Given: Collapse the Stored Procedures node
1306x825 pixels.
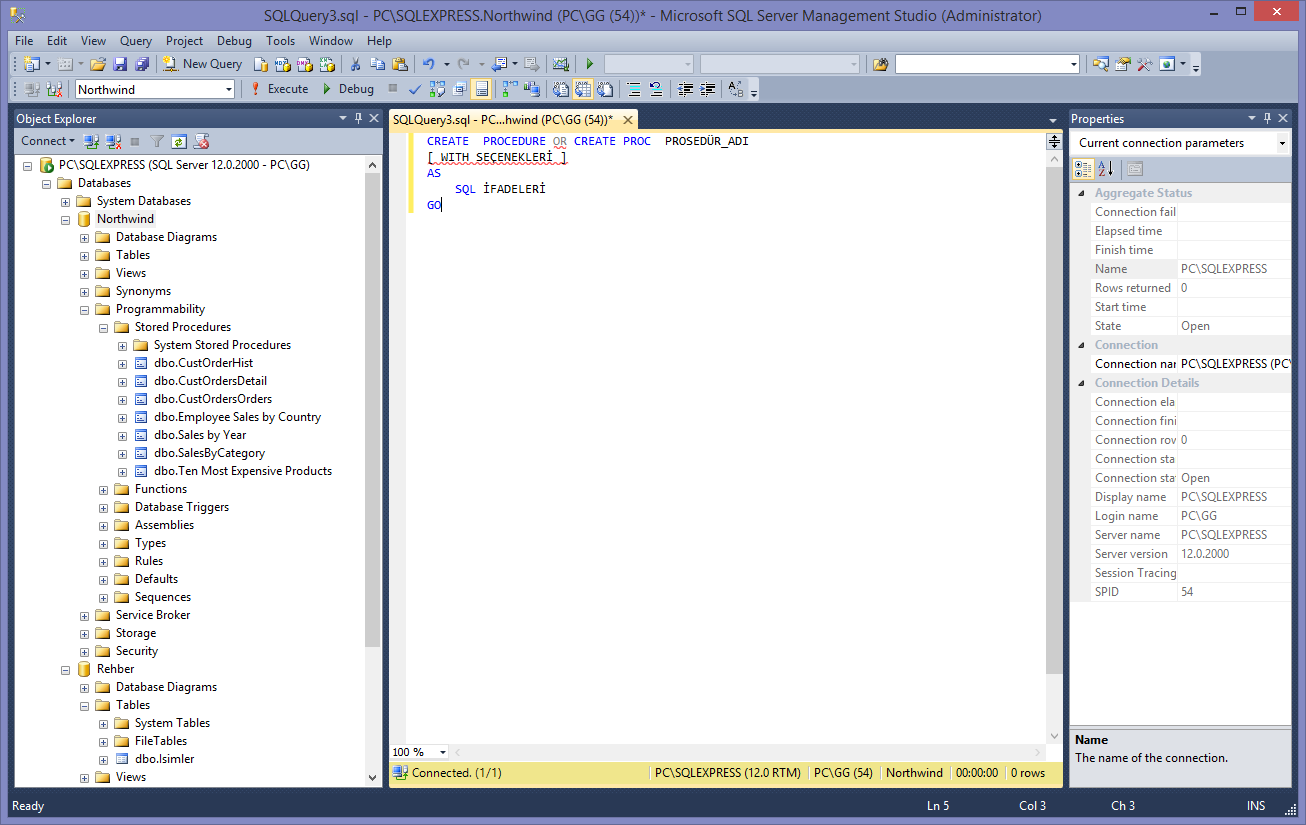Looking at the screenshot, I should pyautogui.click(x=102, y=326).
